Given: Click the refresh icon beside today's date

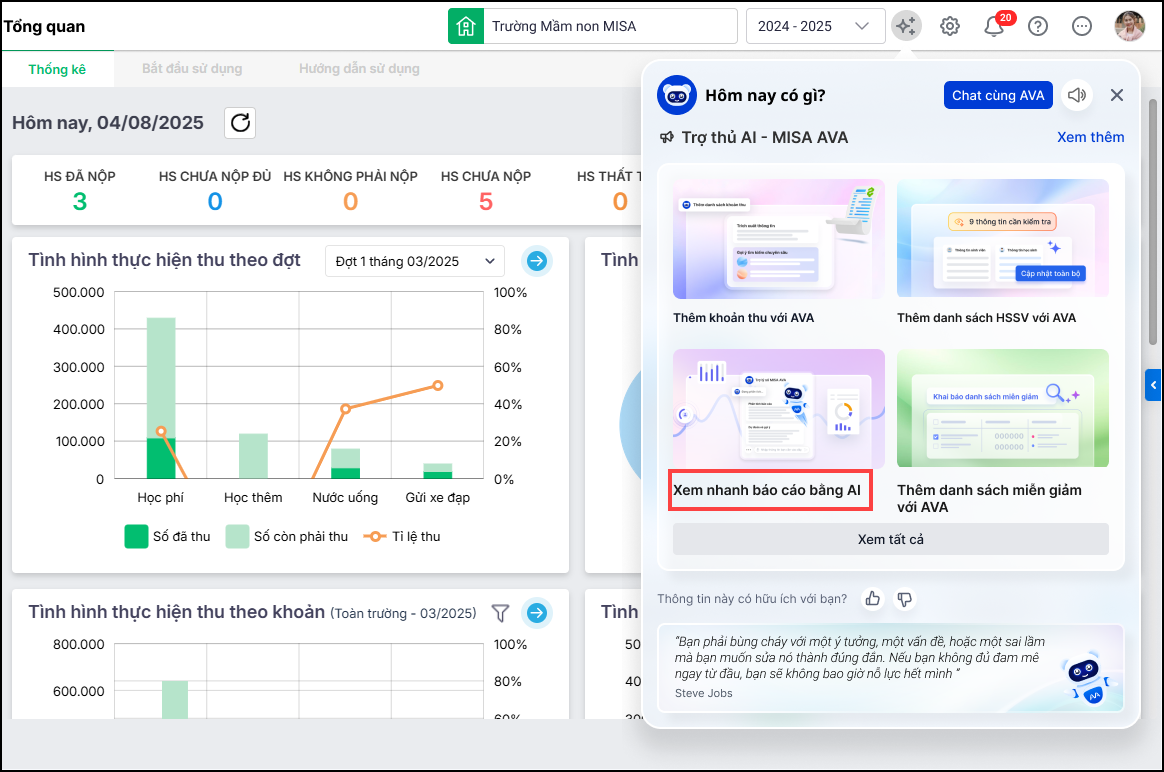Looking at the screenshot, I should [240, 123].
